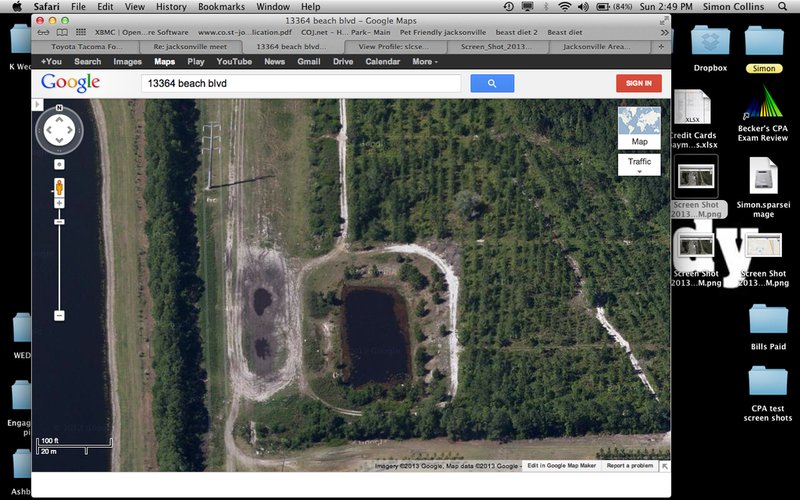Image resolution: width=800 pixels, height=500 pixels.
Task: Open Spotlight search magnifier
Action: (x=782, y=7)
